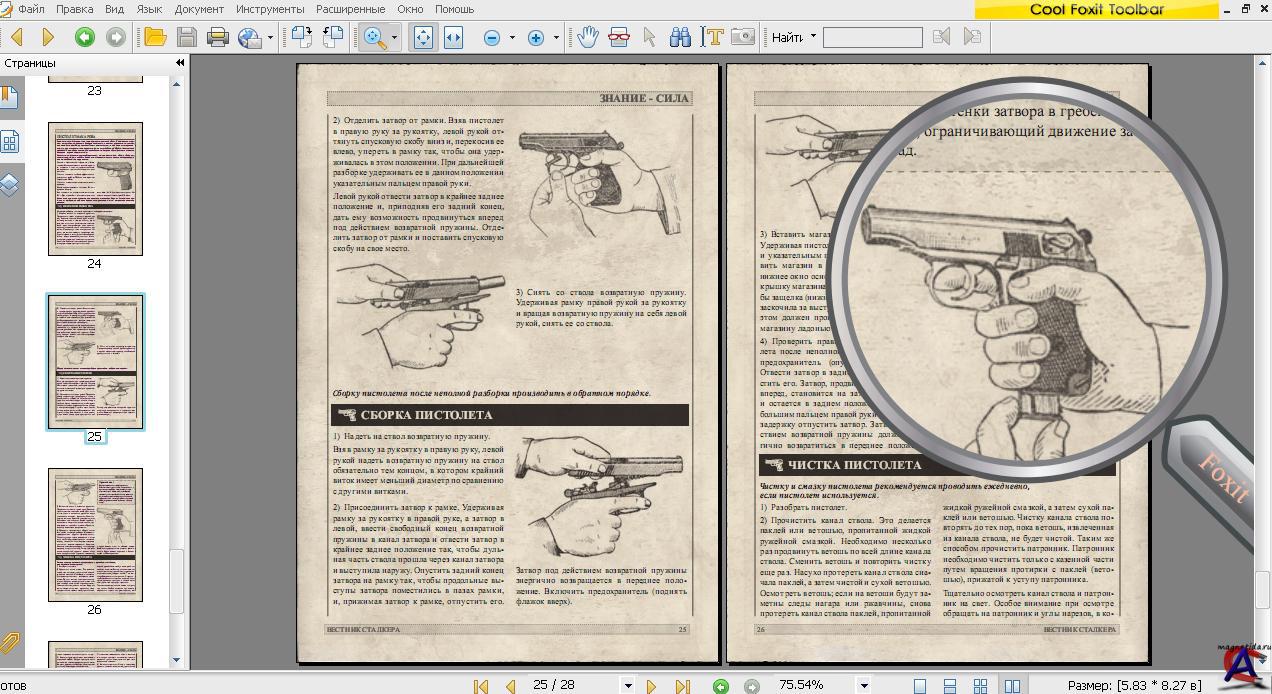Select the text selection tool

[x=712, y=37]
